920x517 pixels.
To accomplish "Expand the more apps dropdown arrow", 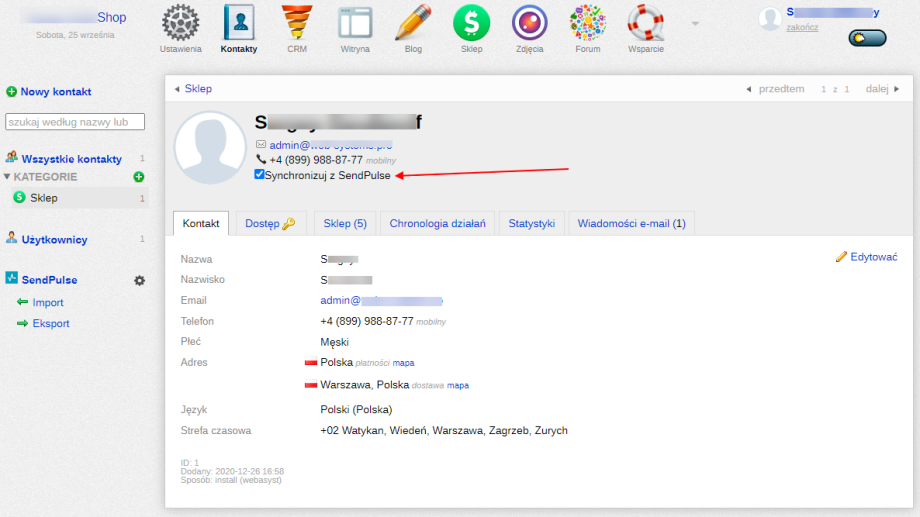I will click(695, 23).
